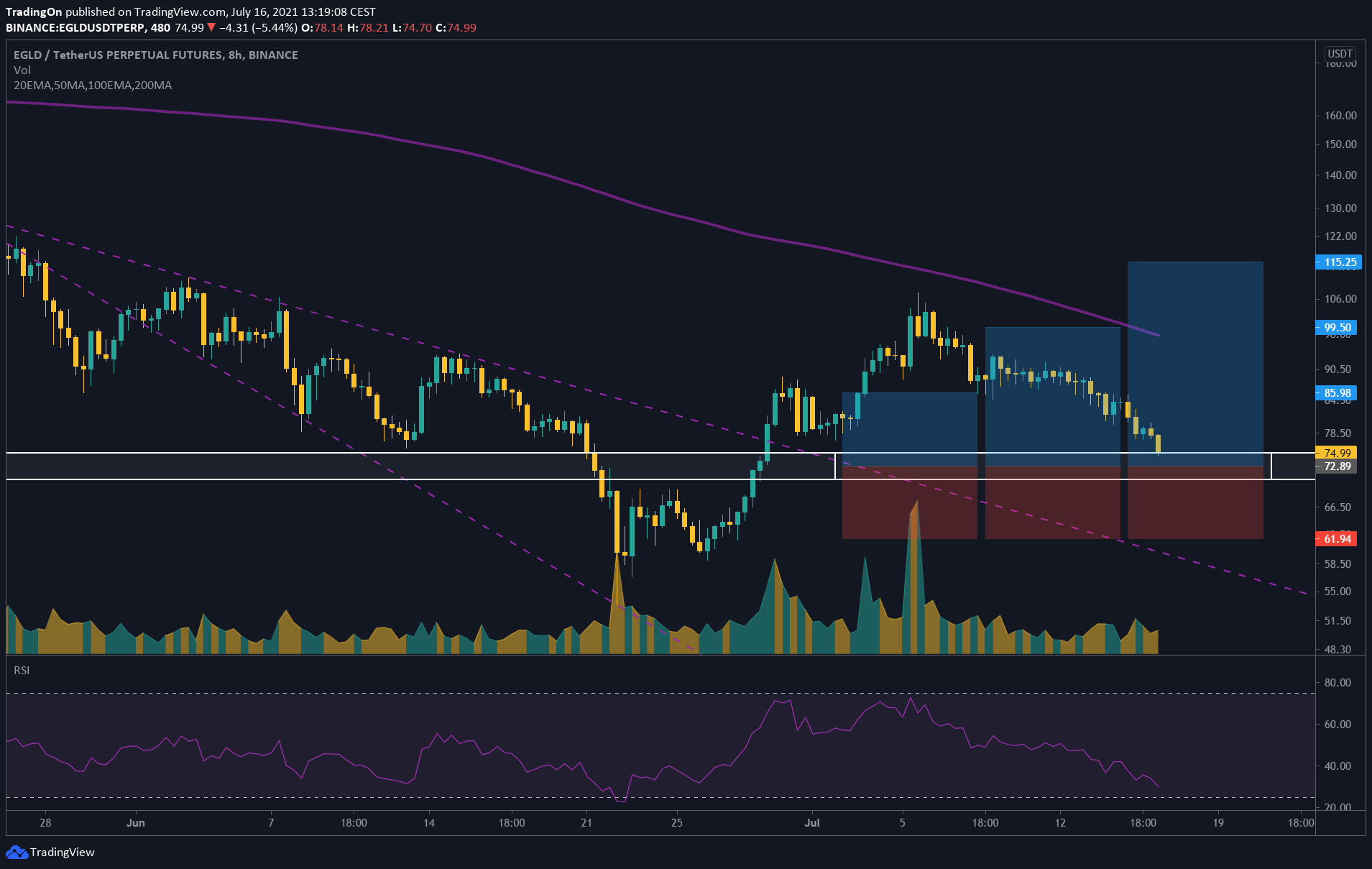Click the 19 date on time axis
This screenshot has height=869, width=1372.
tap(1218, 822)
